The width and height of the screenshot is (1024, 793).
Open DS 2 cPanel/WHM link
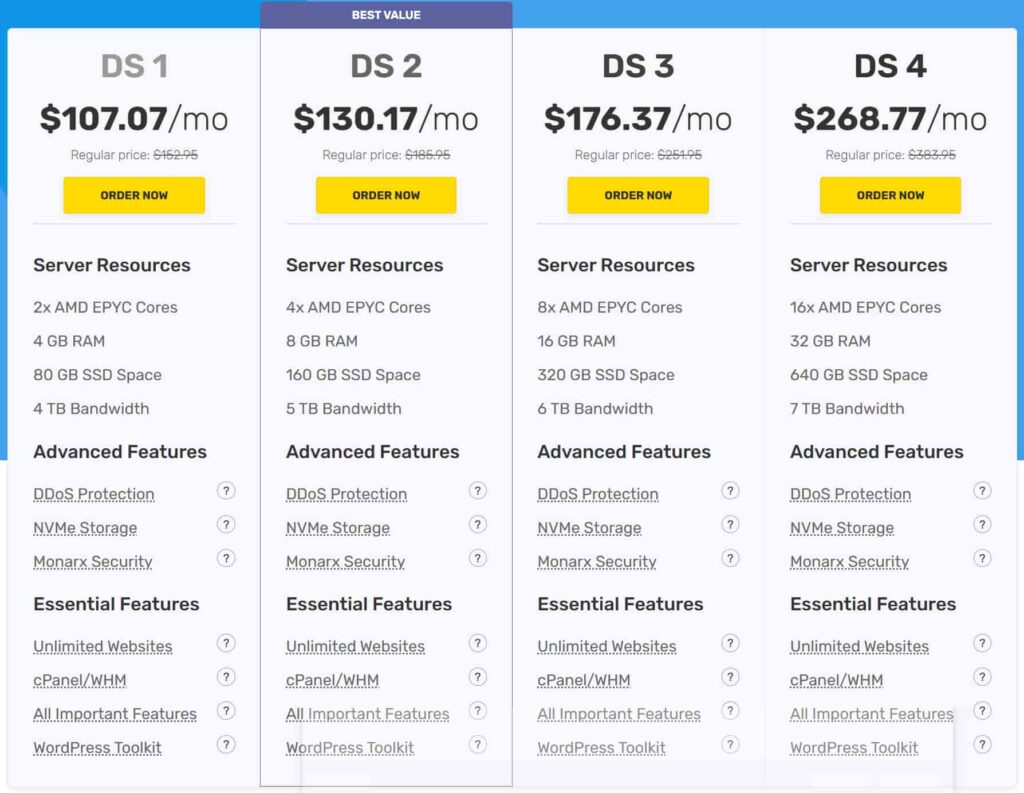[x=332, y=681]
